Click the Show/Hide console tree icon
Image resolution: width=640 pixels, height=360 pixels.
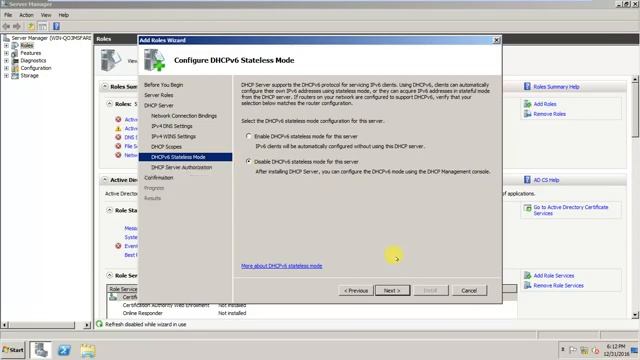point(42,27)
